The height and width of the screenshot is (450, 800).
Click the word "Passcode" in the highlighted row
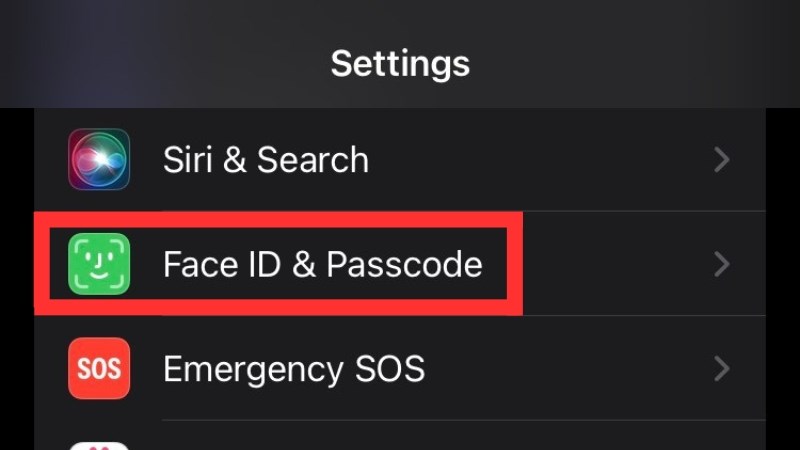pos(404,265)
